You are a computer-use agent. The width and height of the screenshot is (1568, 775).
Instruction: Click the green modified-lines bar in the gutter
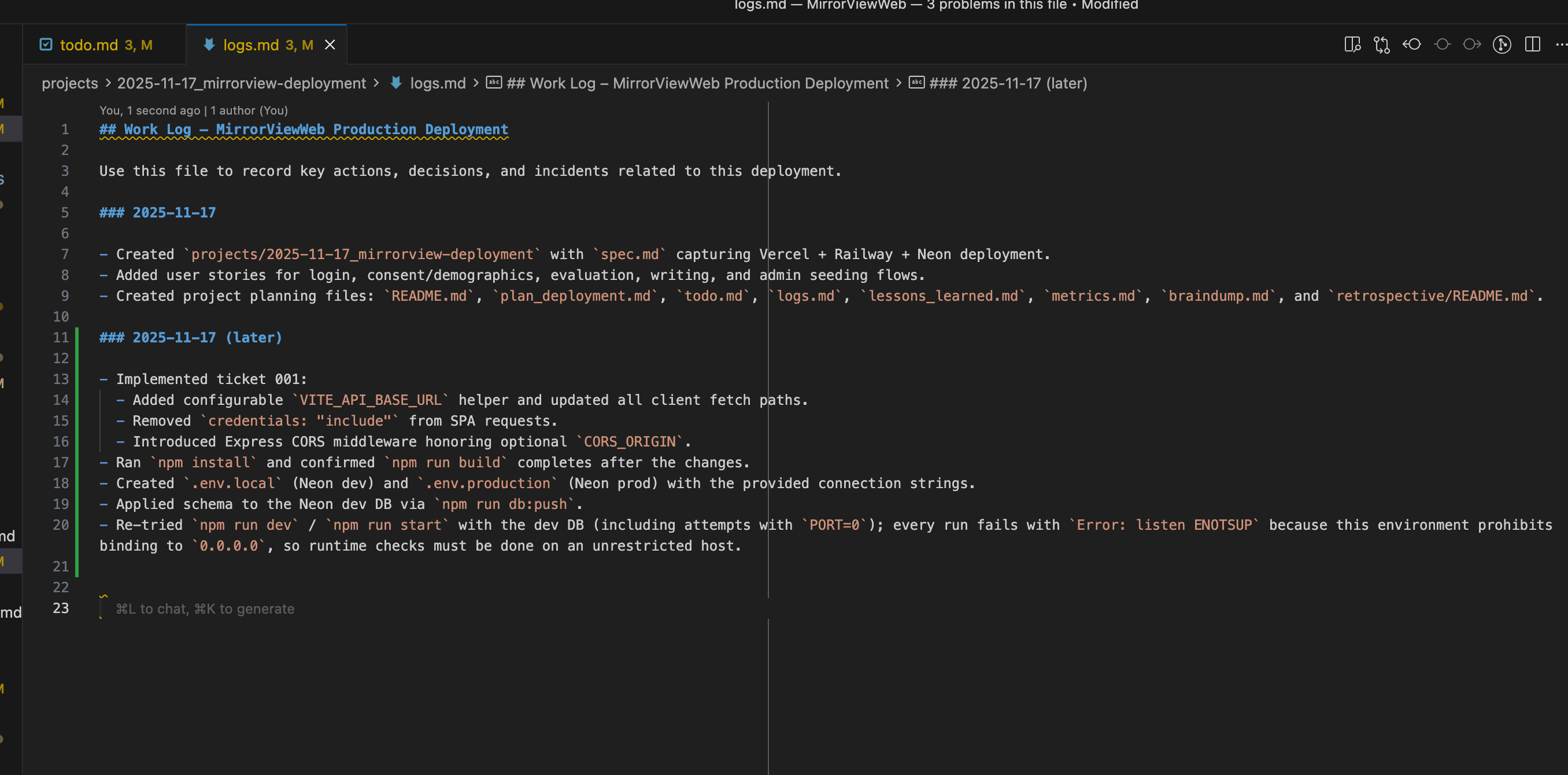77,451
